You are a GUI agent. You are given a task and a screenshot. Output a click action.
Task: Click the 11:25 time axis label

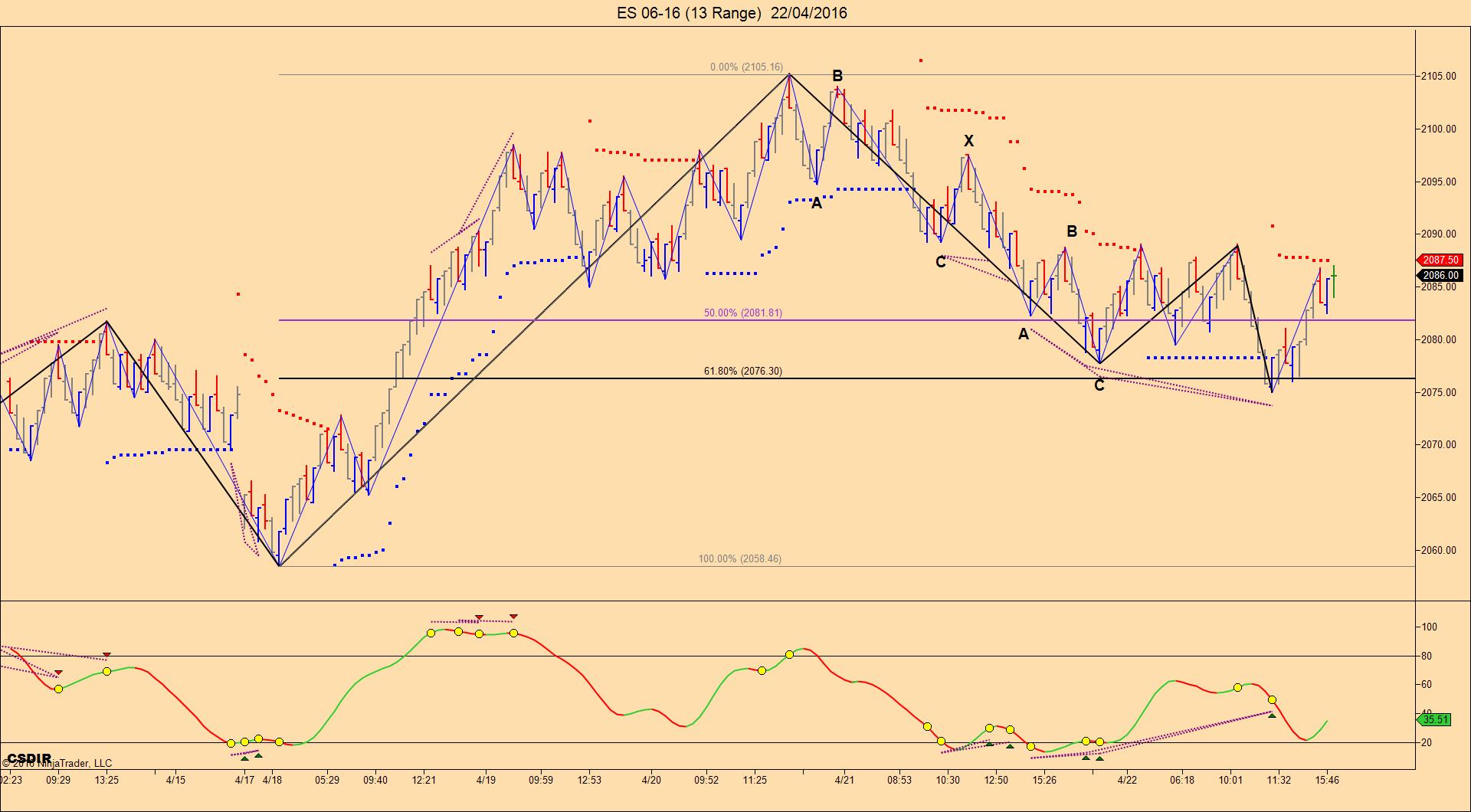click(755, 781)
